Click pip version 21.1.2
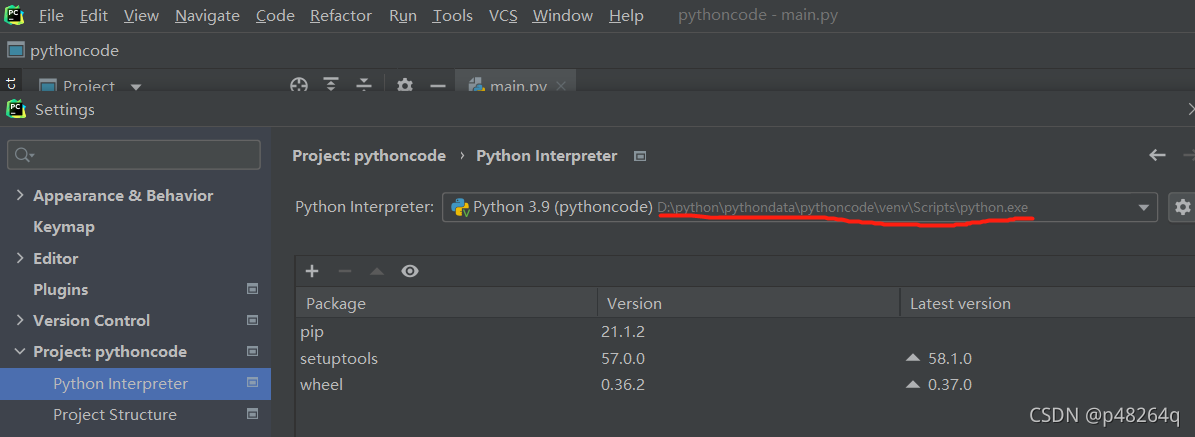Viewport: 1195px width, 437px height. pos(623,333)
